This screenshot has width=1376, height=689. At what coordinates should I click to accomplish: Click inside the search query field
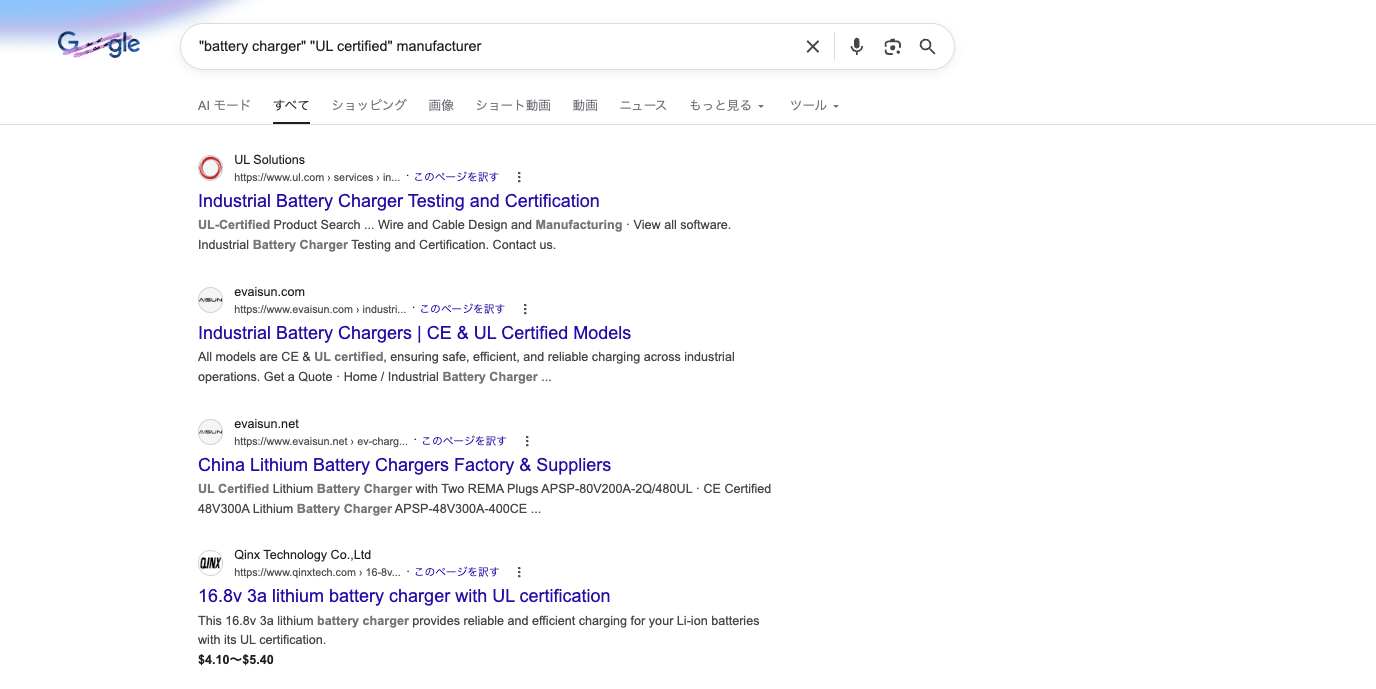[x=500, y=46]
